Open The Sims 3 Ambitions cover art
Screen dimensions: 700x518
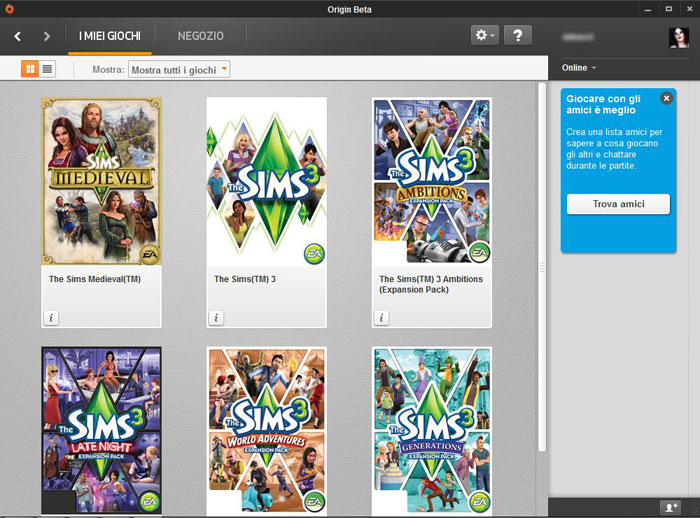pos(432,182)
